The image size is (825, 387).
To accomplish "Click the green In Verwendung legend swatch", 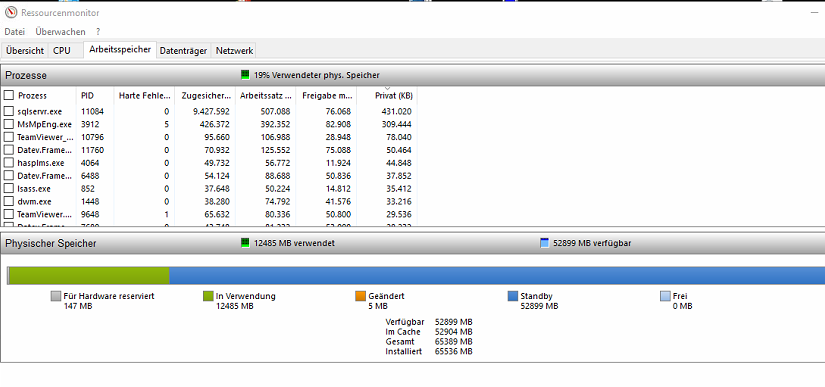I will tap(208, 296).
